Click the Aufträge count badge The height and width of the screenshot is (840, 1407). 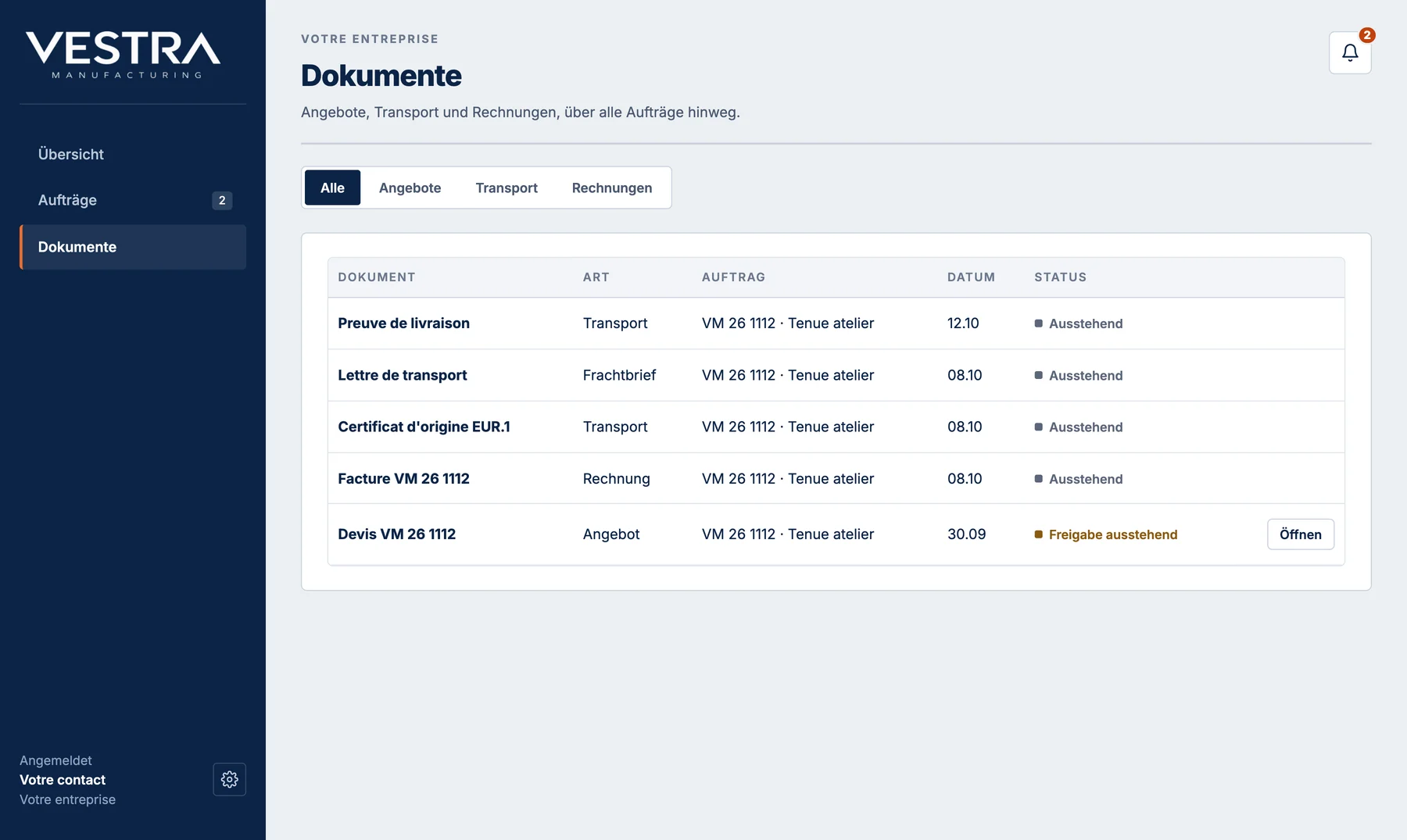pyautogui.click(x=222, y=201)
